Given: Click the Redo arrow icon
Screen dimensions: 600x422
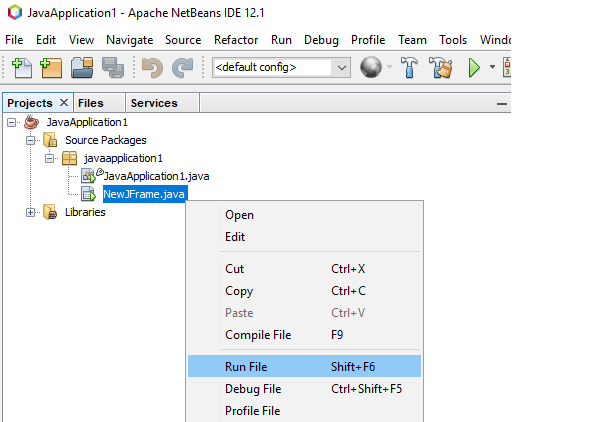Looking at the screenshot, I should coord(182,68).
